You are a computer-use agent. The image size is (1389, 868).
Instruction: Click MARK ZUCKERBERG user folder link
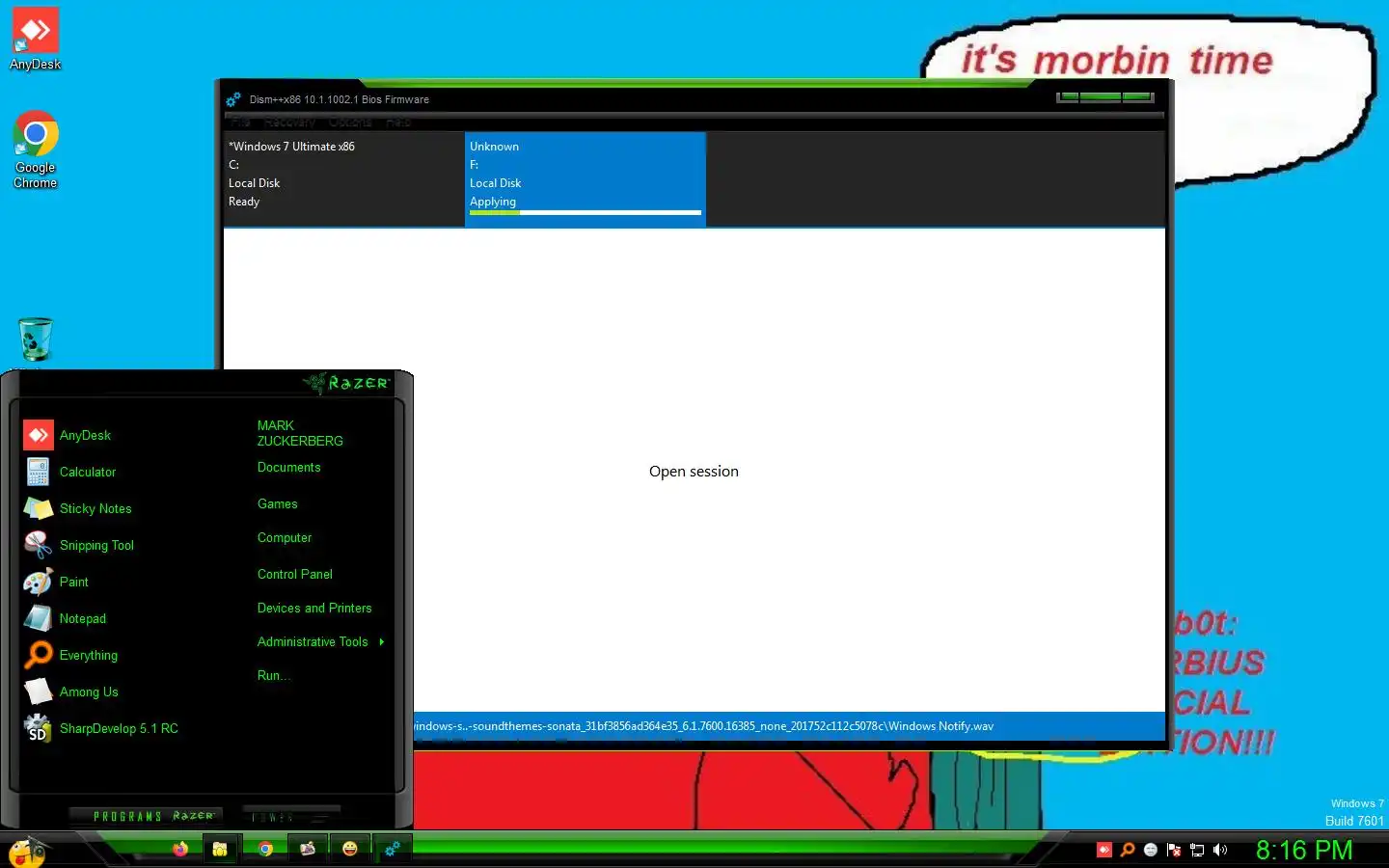pyautogui.click(x=300, y=433)
